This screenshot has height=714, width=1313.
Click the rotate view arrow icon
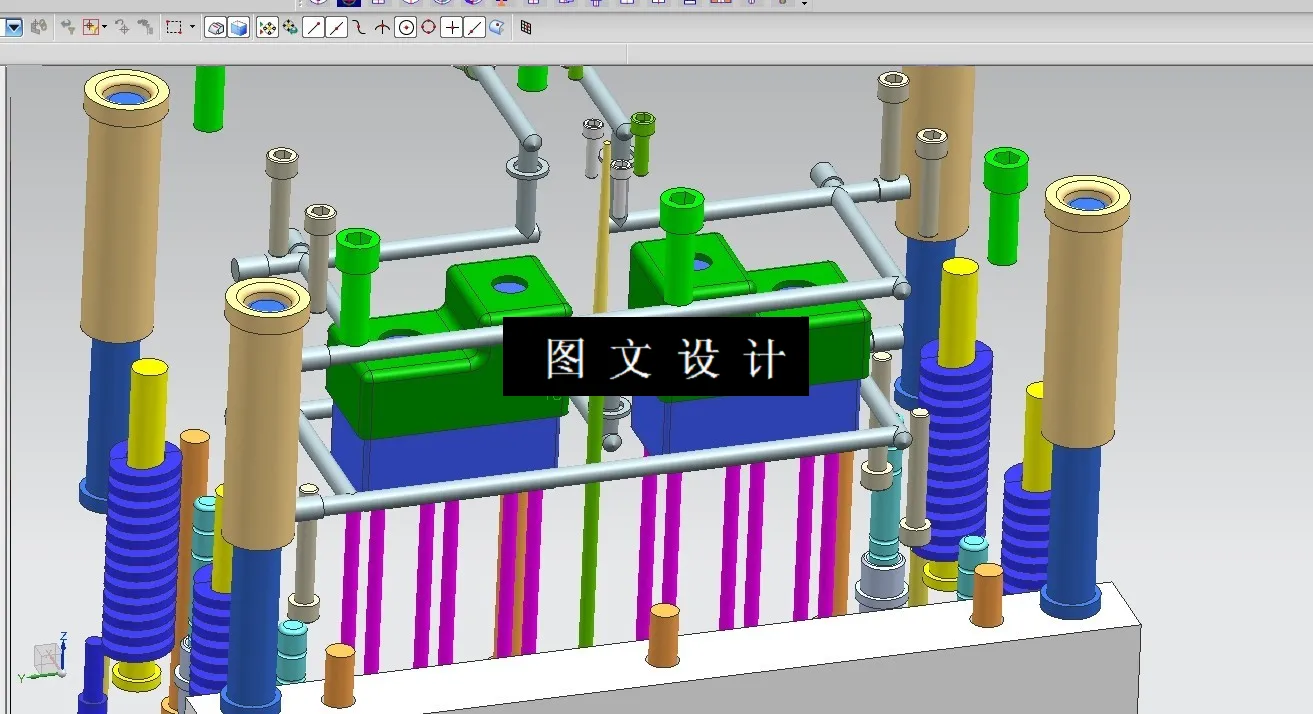pos(121,27)
